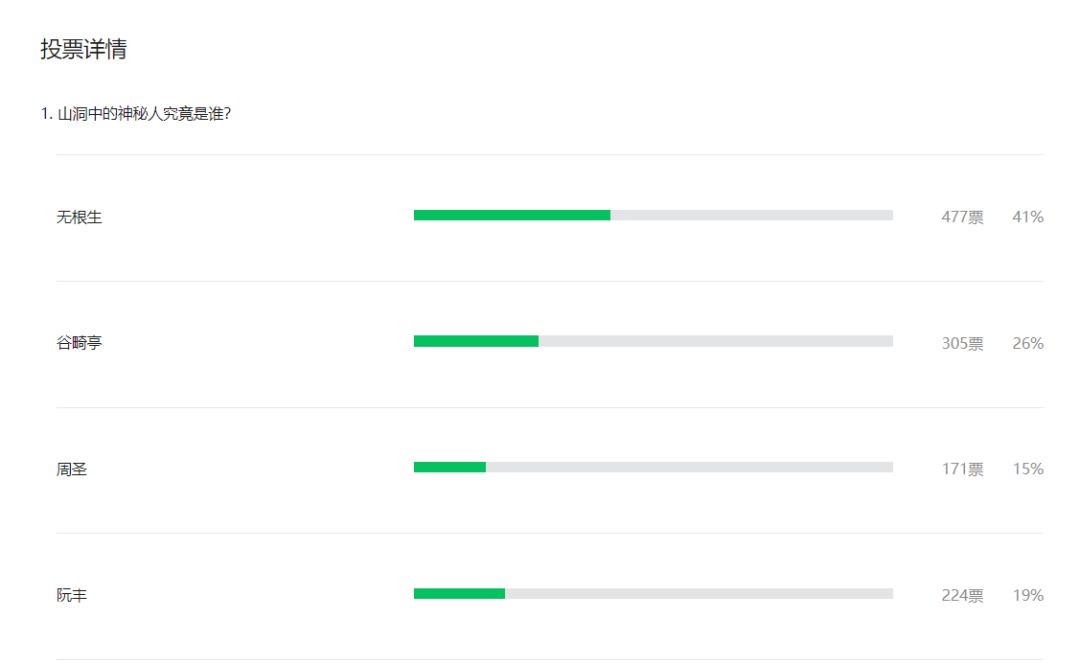The image size is (1080, 664).
Task: Click the 41% percentage value
Action: (1028, 217)
